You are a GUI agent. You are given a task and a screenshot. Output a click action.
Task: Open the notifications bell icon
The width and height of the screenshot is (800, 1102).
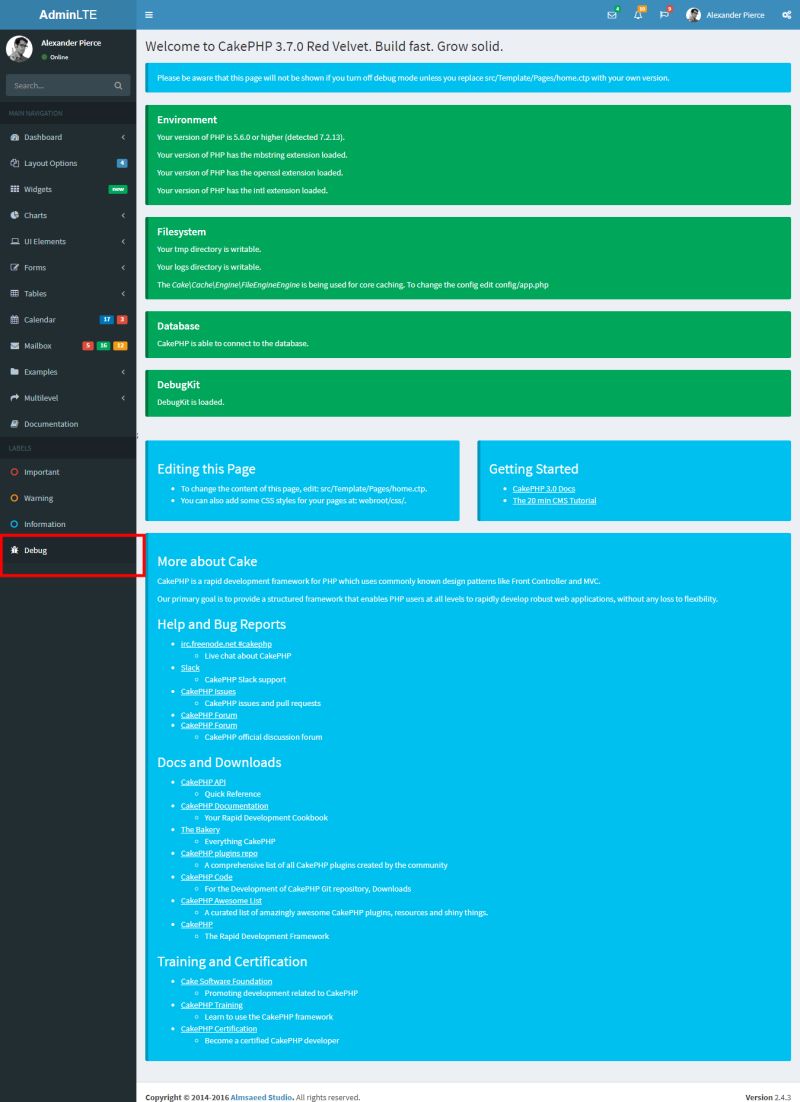pyautogui.click(x=638, y=15)
